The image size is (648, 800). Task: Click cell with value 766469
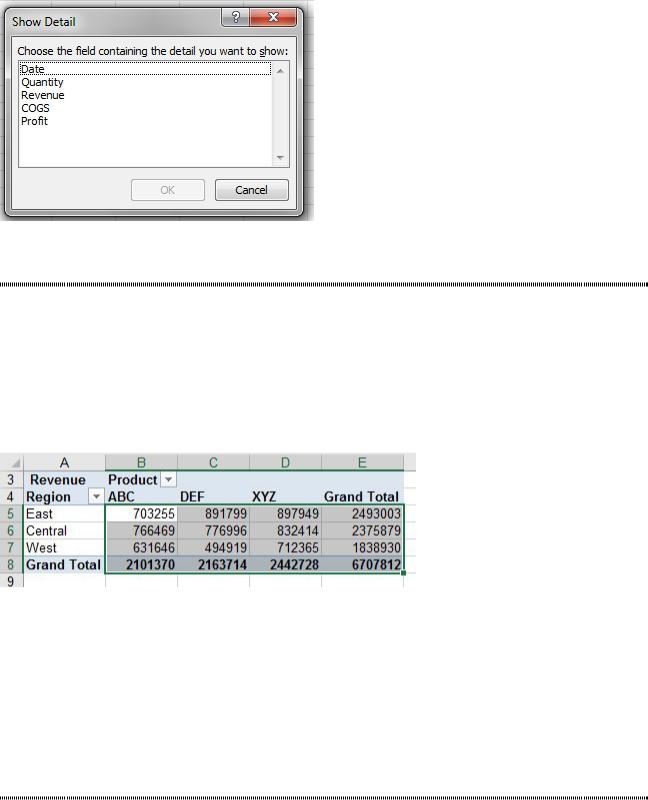click(141, 531)
